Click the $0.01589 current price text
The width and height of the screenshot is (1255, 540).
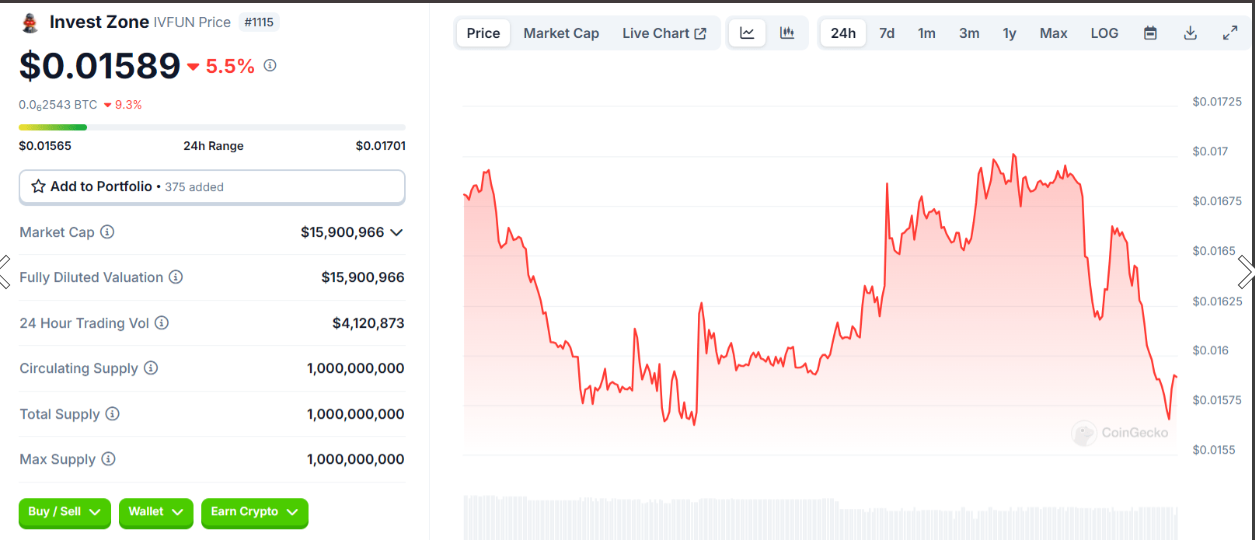[x=99, y=66]
